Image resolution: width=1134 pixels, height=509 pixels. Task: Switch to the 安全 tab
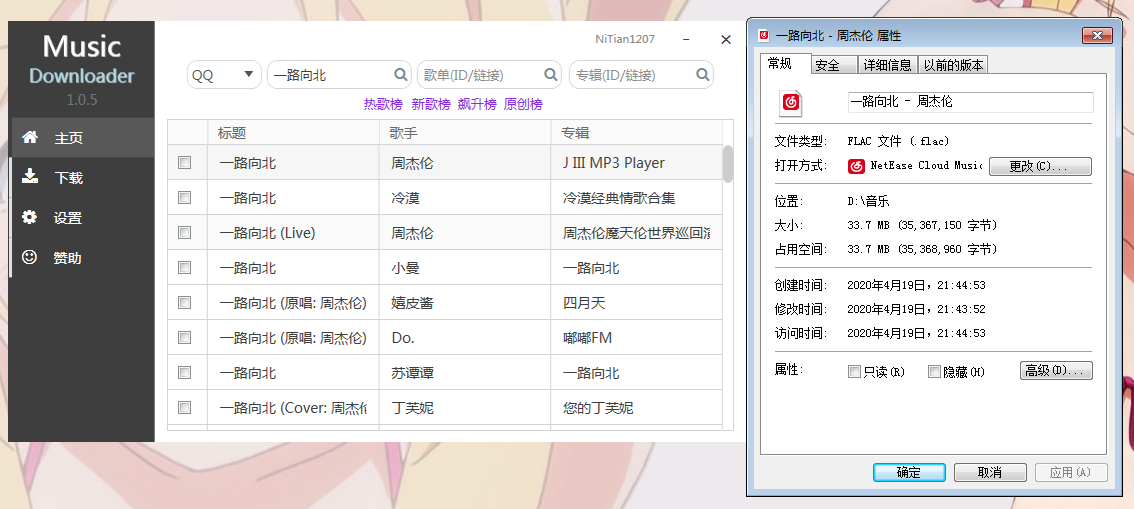tap(834, 65)
